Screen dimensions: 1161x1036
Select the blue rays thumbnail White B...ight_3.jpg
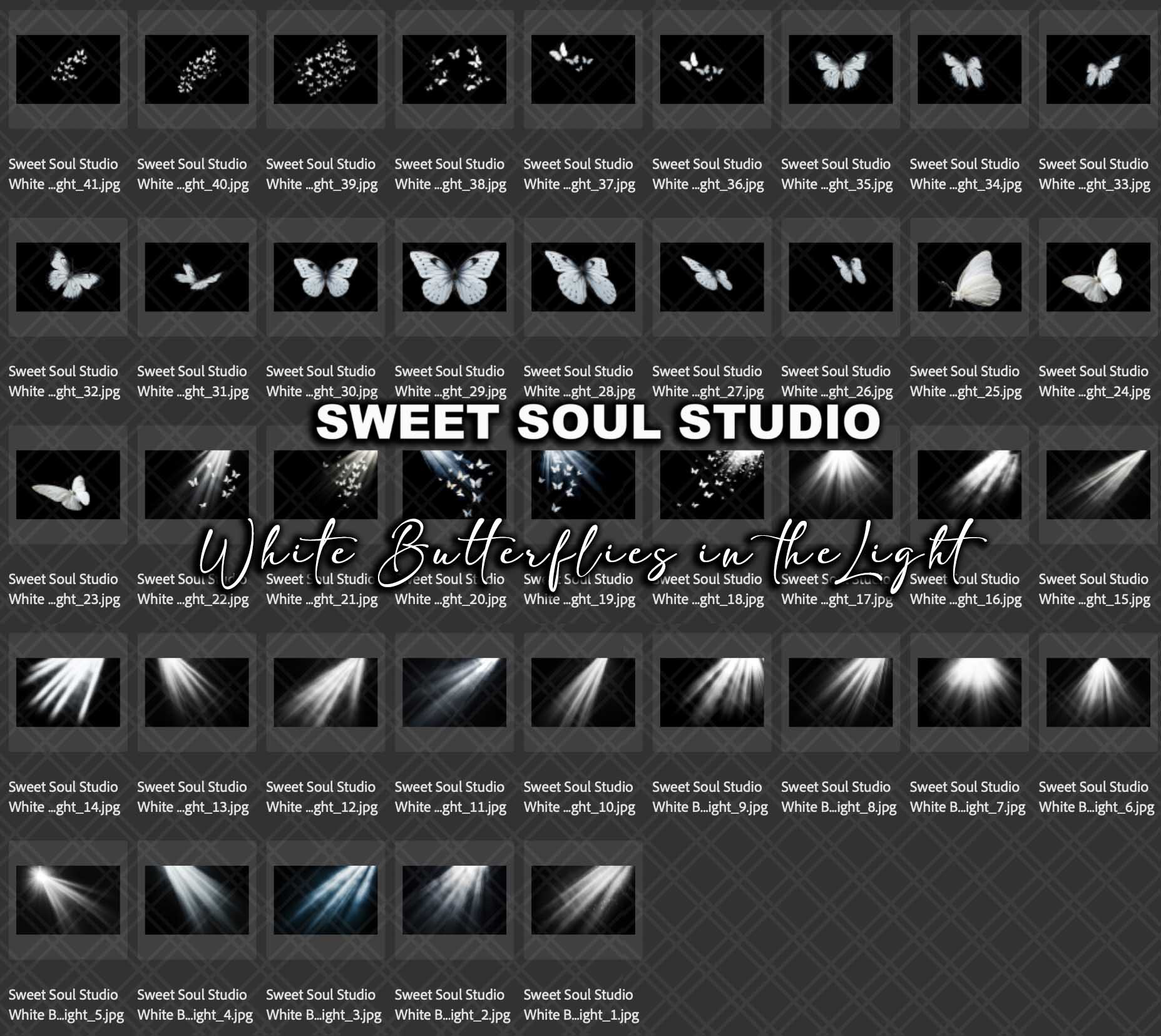tap(325, 900)
